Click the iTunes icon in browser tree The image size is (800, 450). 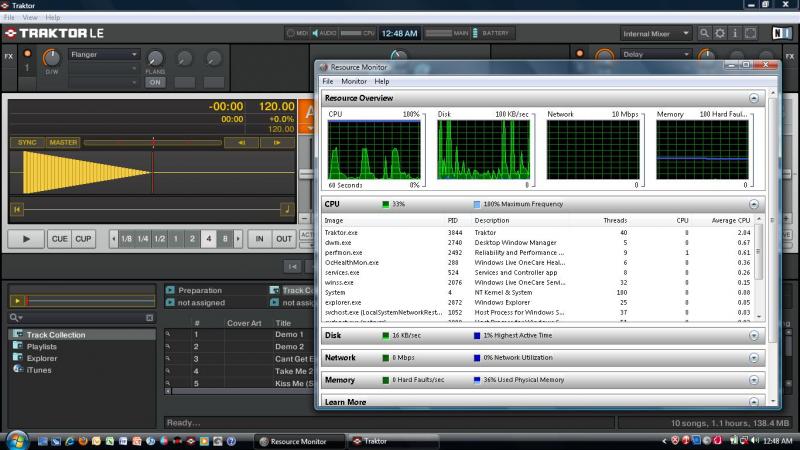(18, 369)
